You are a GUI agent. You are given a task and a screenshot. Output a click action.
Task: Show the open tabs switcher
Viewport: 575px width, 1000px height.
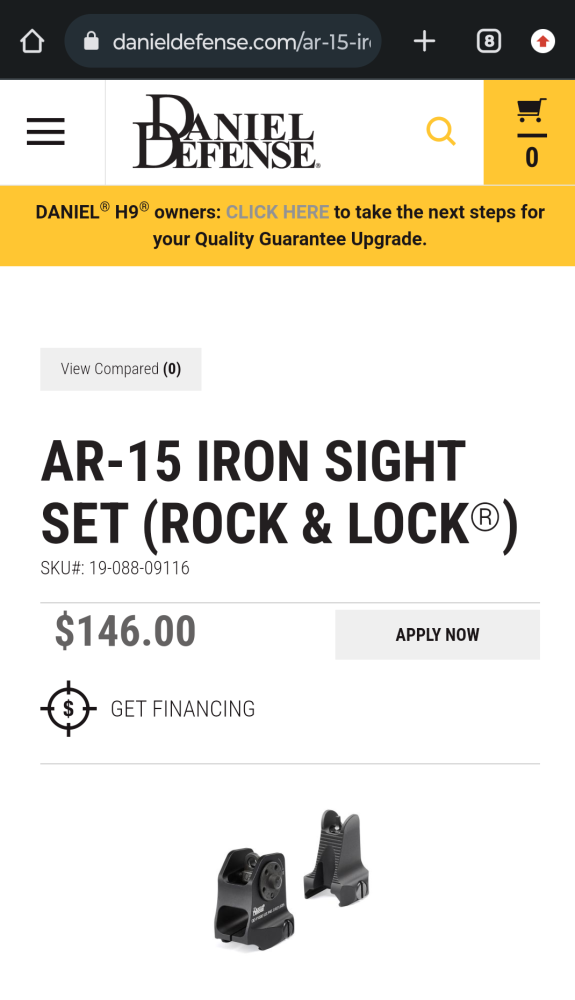[x=489, y=42]
